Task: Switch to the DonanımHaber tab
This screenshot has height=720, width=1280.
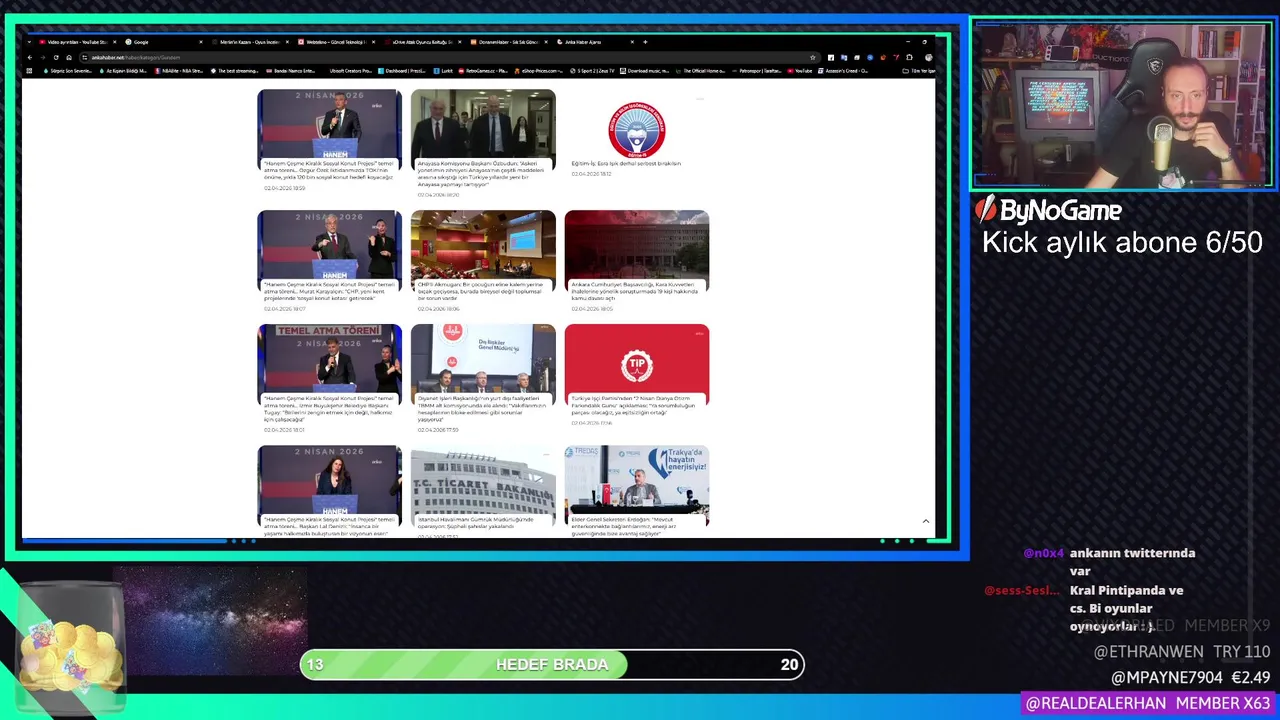Action: pyautogui.click(x=508, y=42)
